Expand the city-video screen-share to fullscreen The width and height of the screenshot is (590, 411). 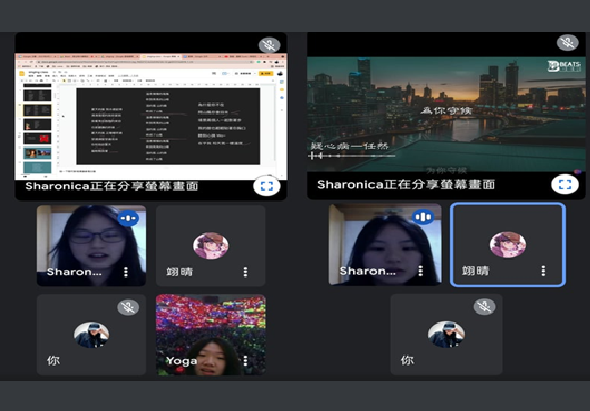tap(565, 184)
